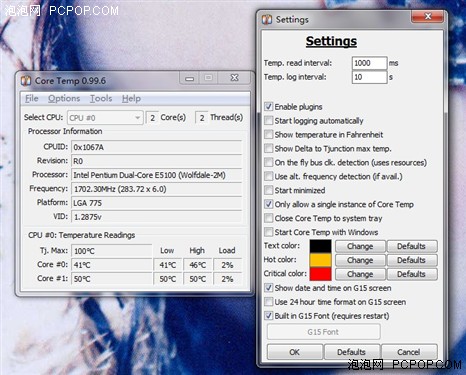Click the Thread(s) count field

[202, 118]
